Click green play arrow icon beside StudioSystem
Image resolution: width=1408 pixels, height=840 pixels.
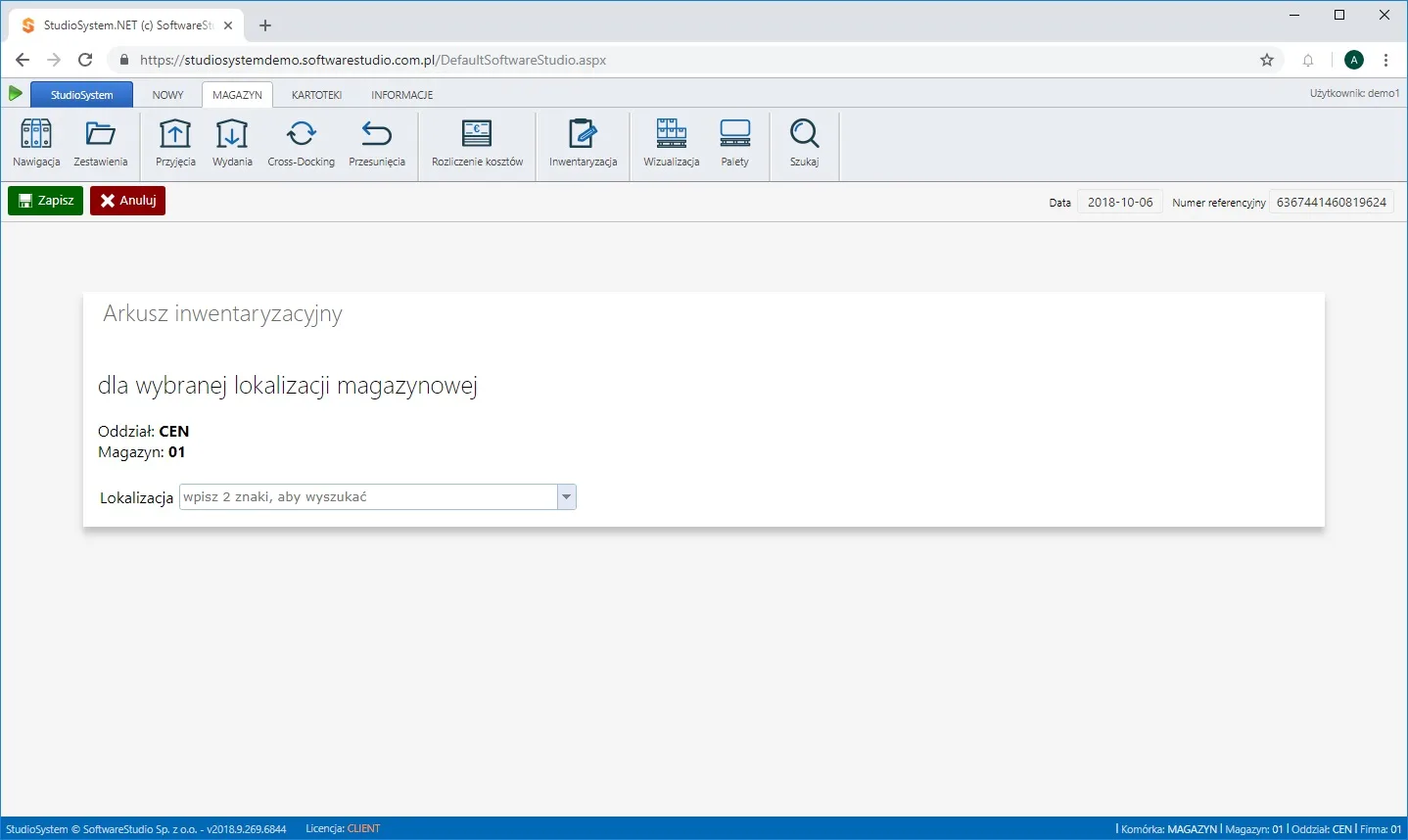[15, 94]
